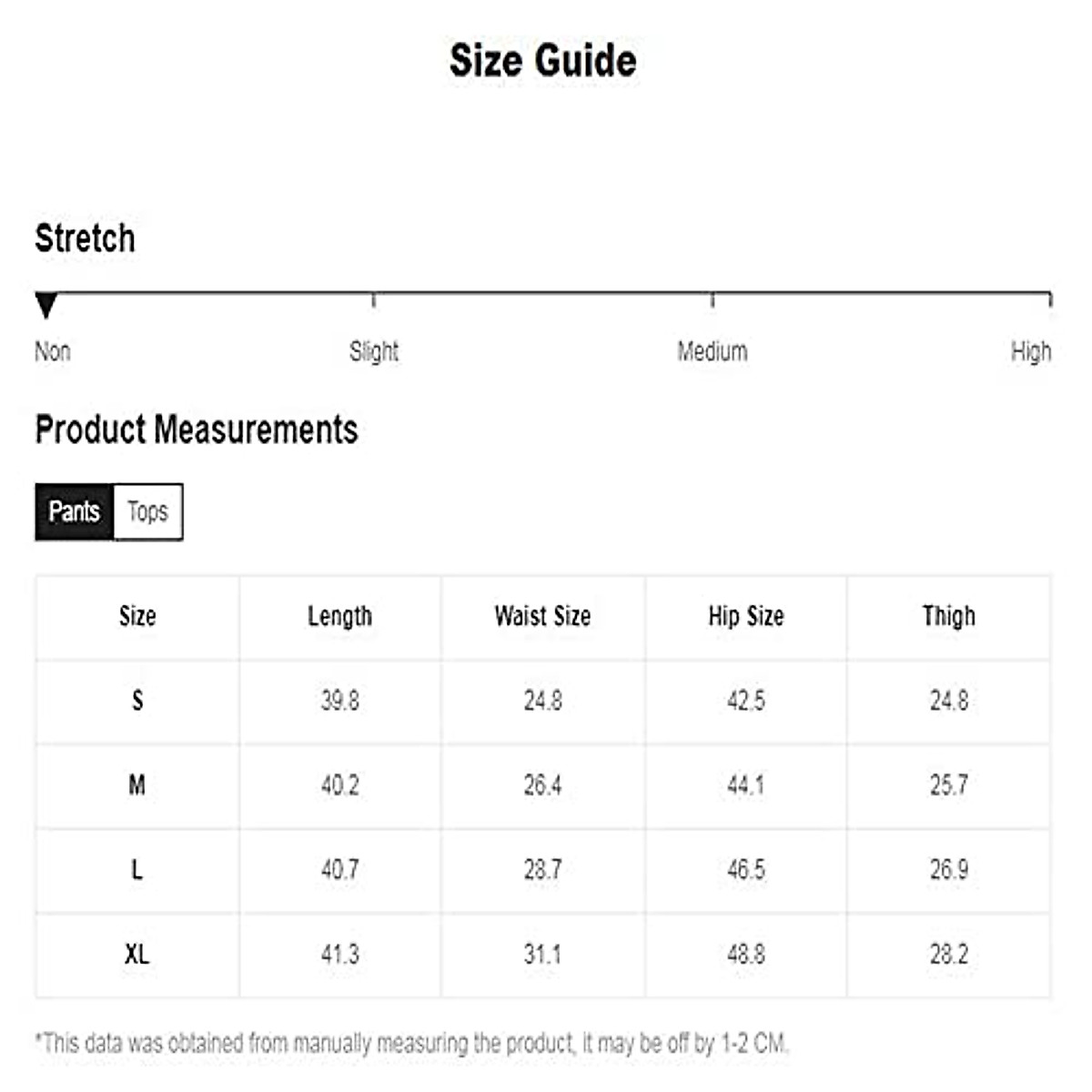Select the Pants tab
1092x1092 pixels.
74,512
